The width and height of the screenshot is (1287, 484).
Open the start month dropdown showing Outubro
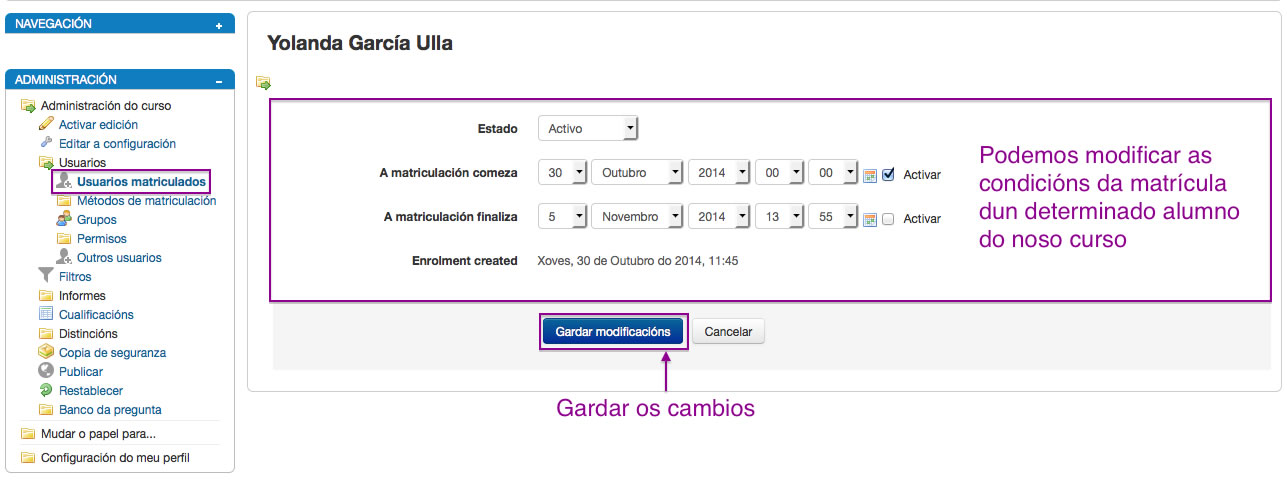(638, 173)
